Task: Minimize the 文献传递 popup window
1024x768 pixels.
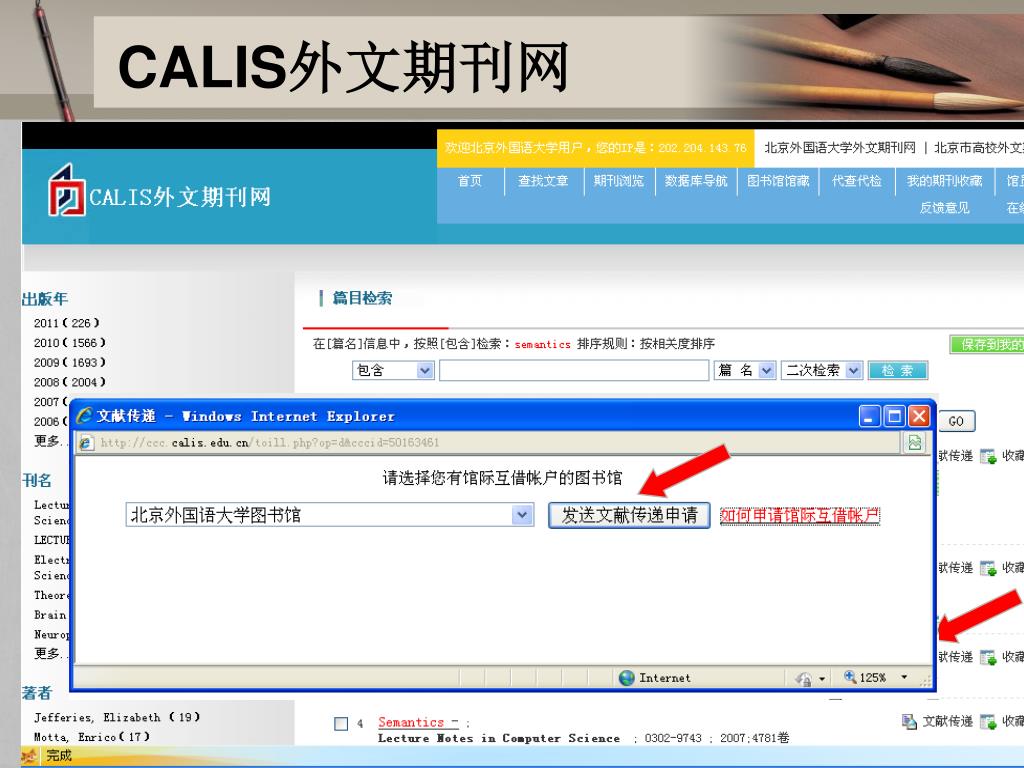Action: (869, 416)
